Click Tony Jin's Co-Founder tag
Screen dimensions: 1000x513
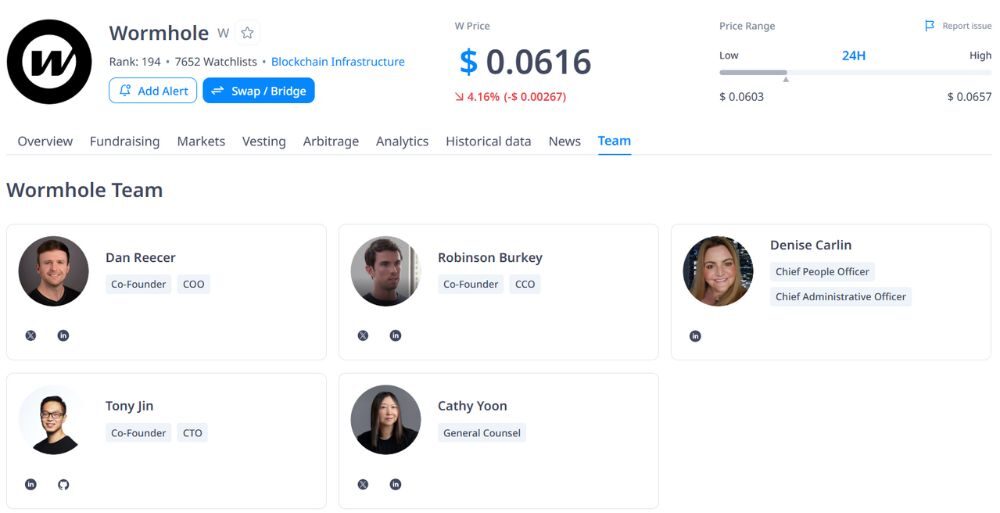(138, 433)
